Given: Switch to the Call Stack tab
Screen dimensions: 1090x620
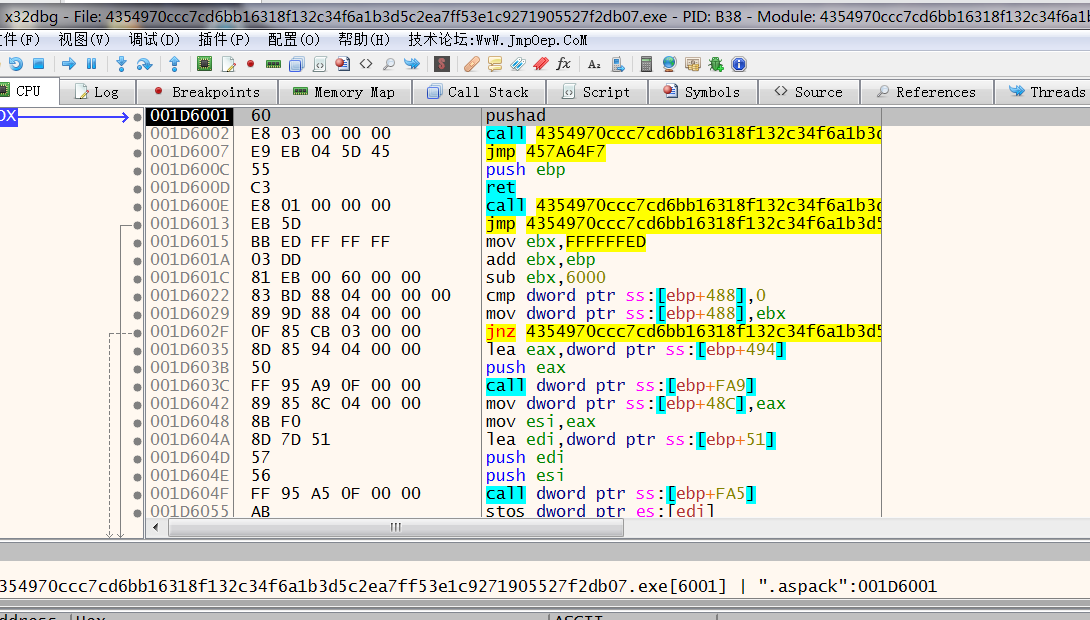Looking at the screenshot, I should pos(479,92).
